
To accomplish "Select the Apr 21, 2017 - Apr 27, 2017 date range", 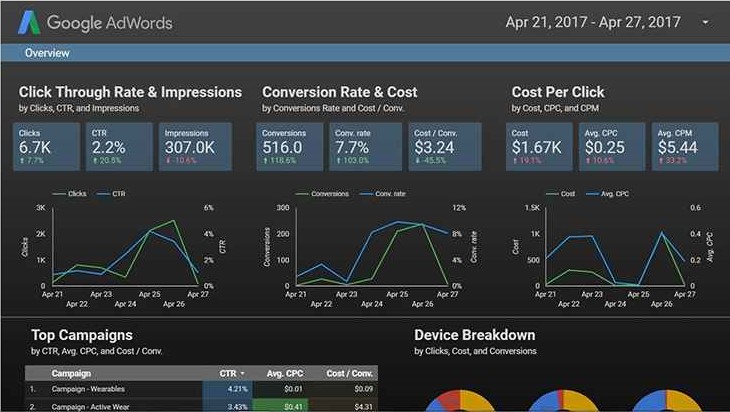I will pos(592,22).
